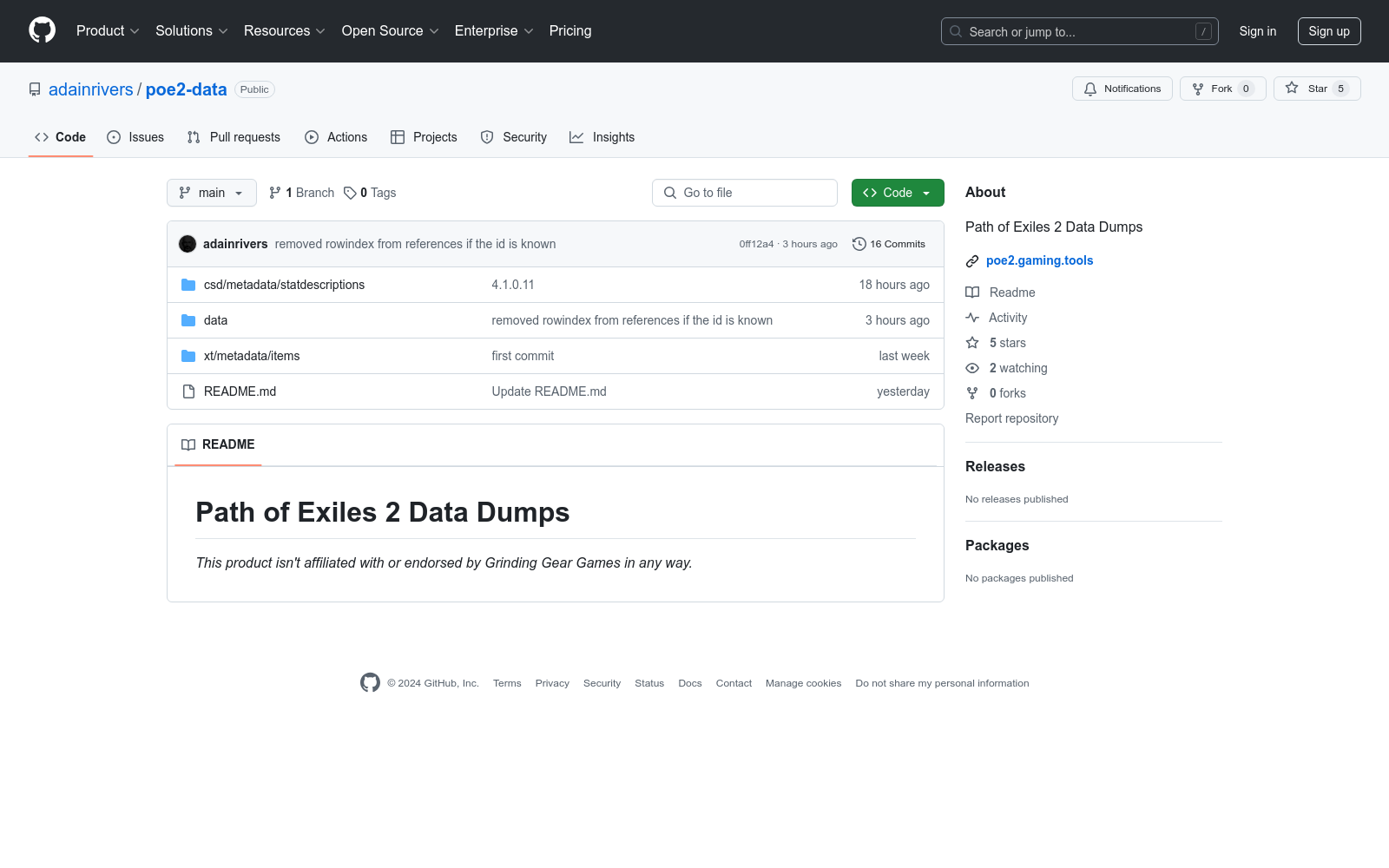Click the branch icon next to 1 Branch
This screenshot has width=1389, height=868.
point(275,193)
